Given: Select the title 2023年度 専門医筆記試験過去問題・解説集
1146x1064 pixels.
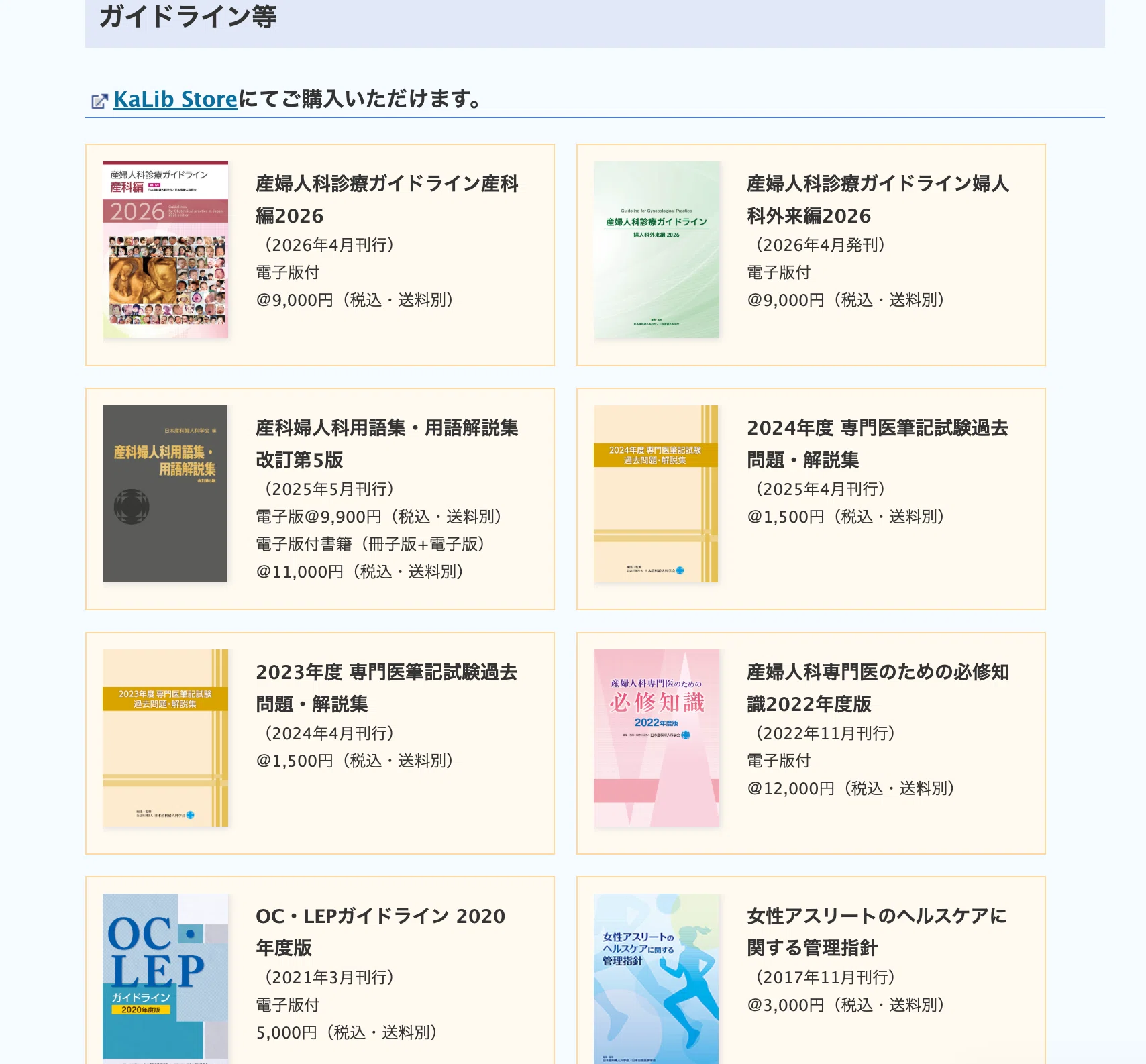Looking at the screenshot, I should pos(387,688).
